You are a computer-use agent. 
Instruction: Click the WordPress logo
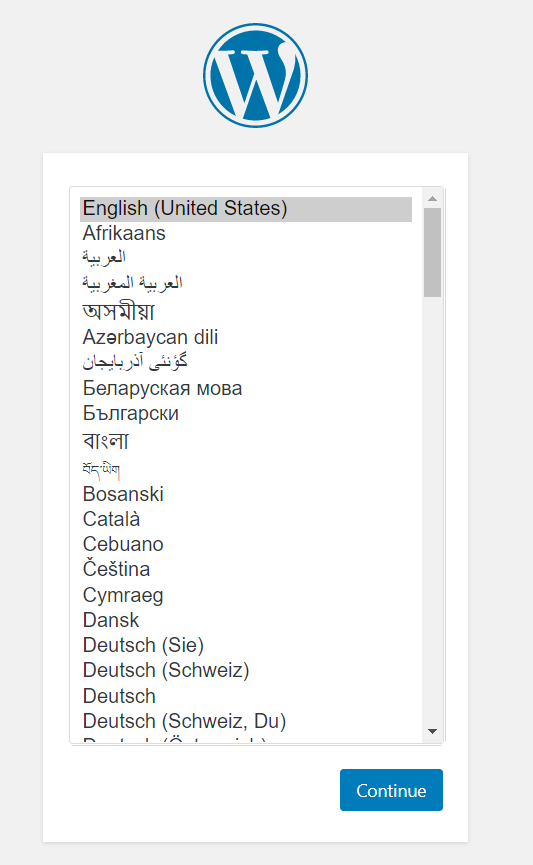point(255,76)
